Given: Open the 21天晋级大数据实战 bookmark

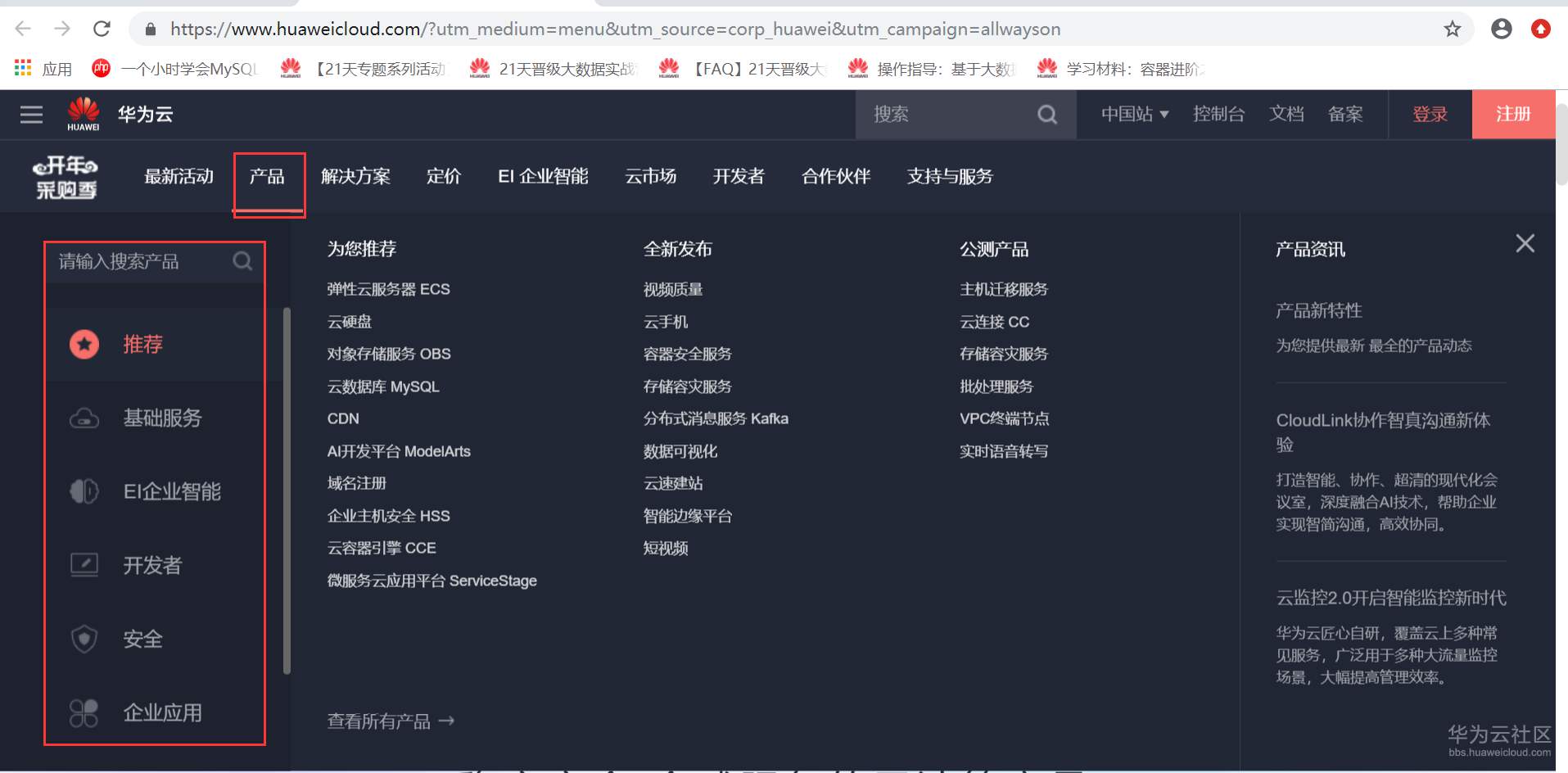Looking at the screenshot, I should coord(553,69).
